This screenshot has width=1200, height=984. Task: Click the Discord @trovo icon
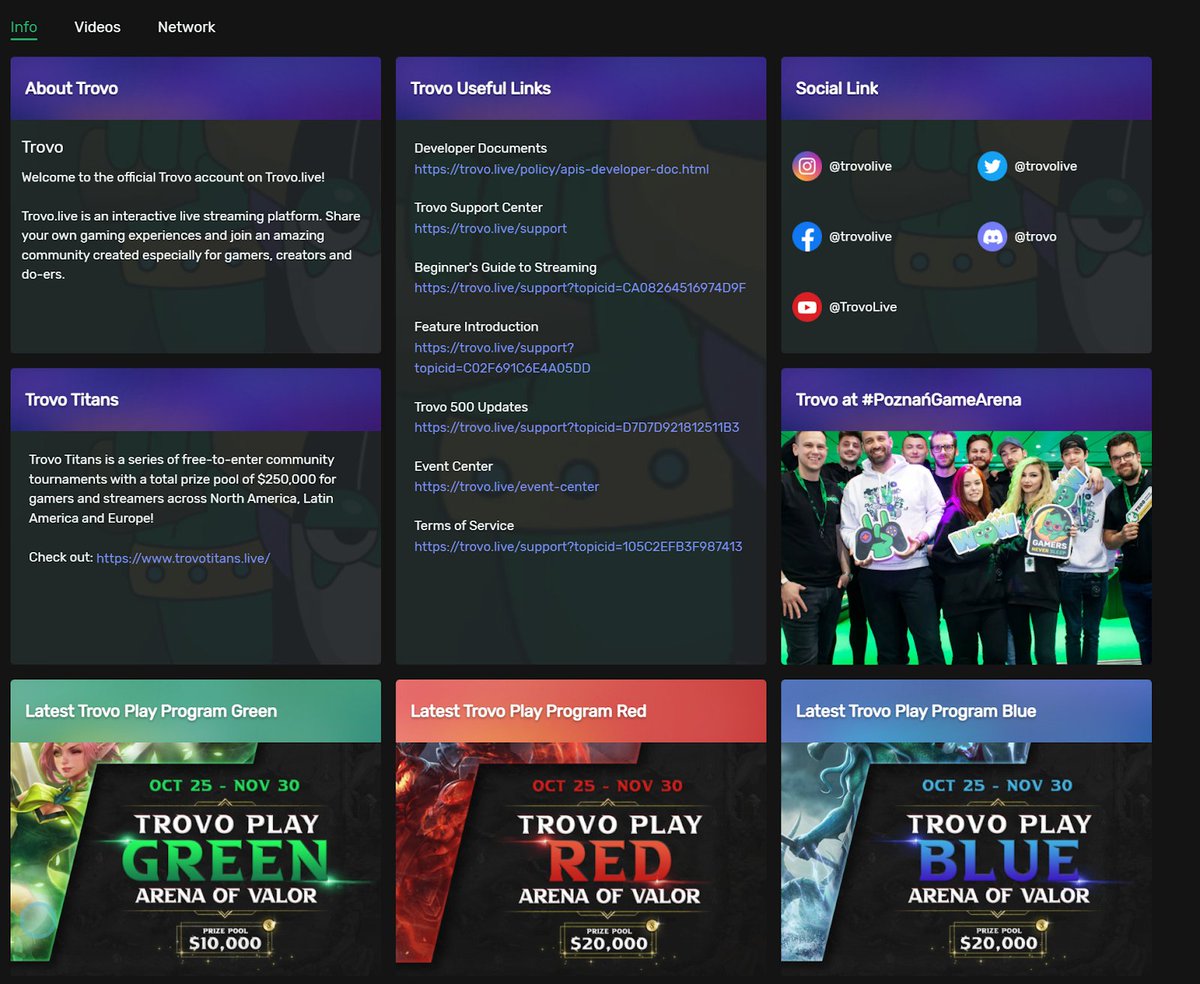point(992,236)
